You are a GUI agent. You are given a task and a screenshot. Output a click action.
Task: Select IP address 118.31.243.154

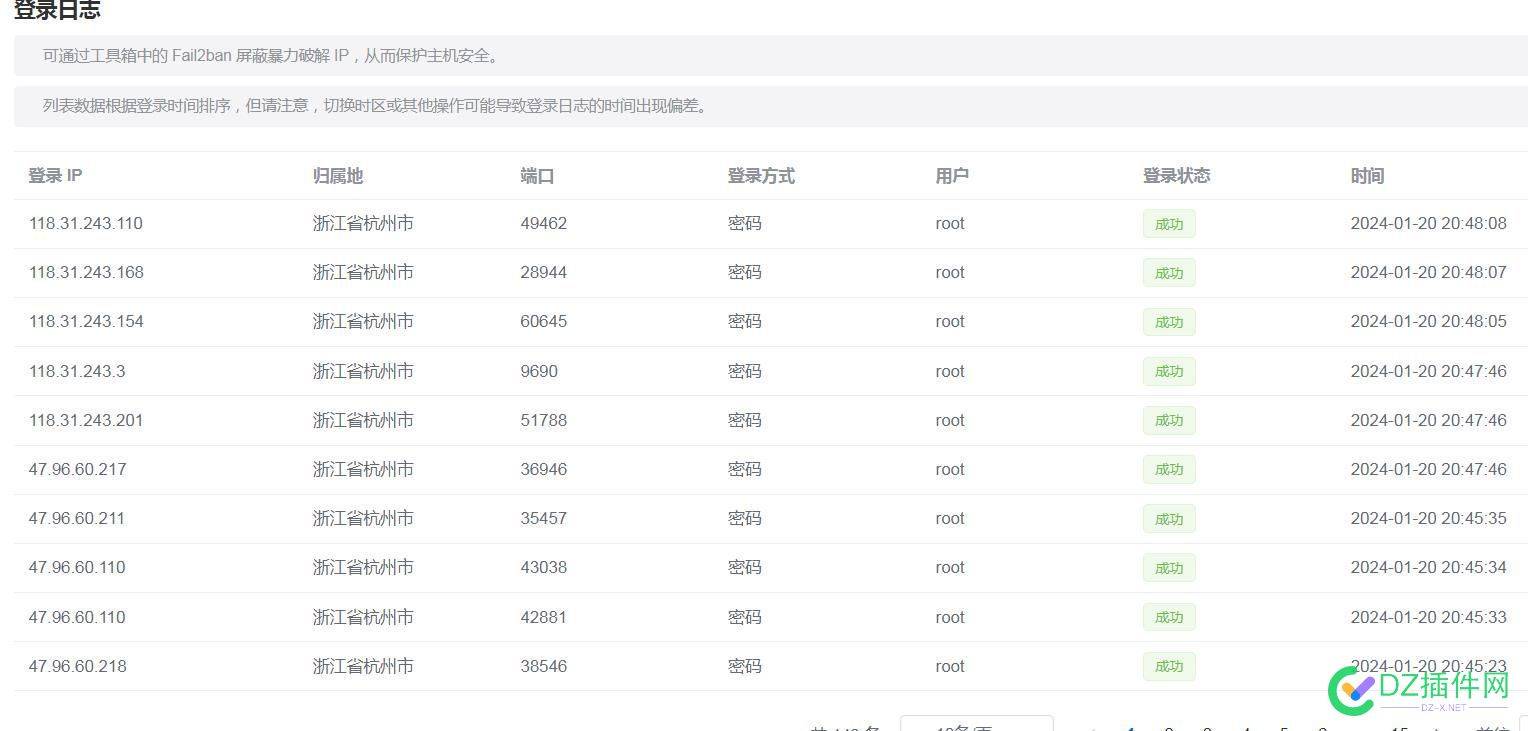click(86, 322)
